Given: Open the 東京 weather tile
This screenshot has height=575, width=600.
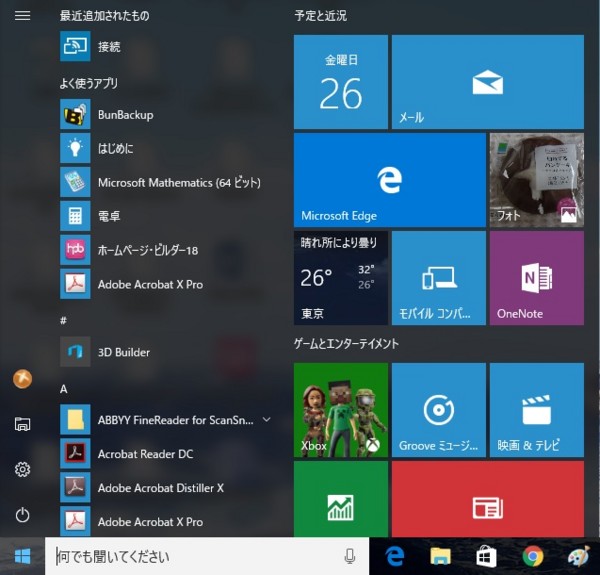Looking at the screenshot, I should 341,278.
